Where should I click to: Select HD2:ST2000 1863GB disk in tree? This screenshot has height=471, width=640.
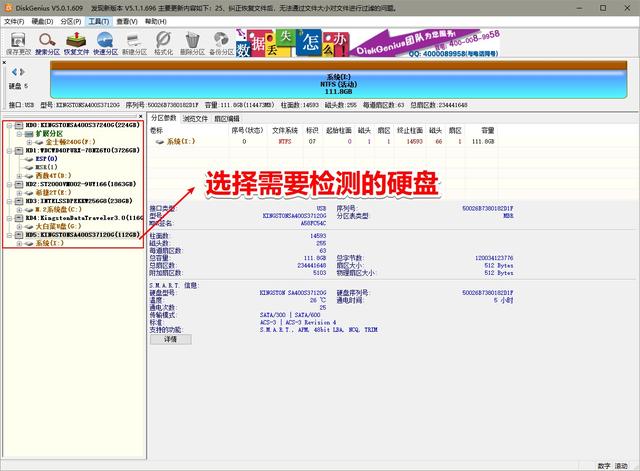[81, 184]
